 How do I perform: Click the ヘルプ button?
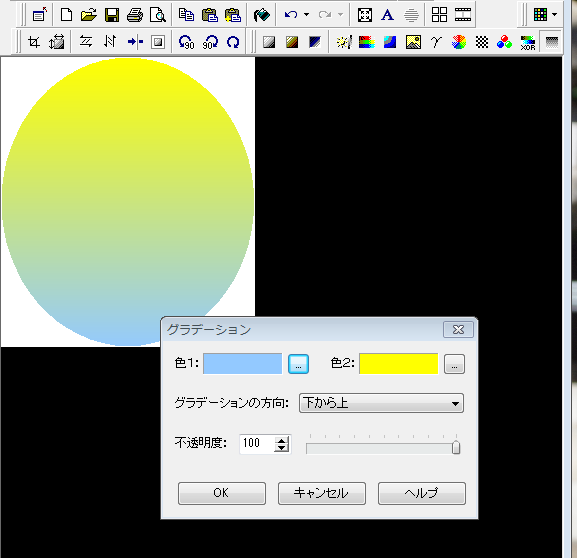point(422,493)
